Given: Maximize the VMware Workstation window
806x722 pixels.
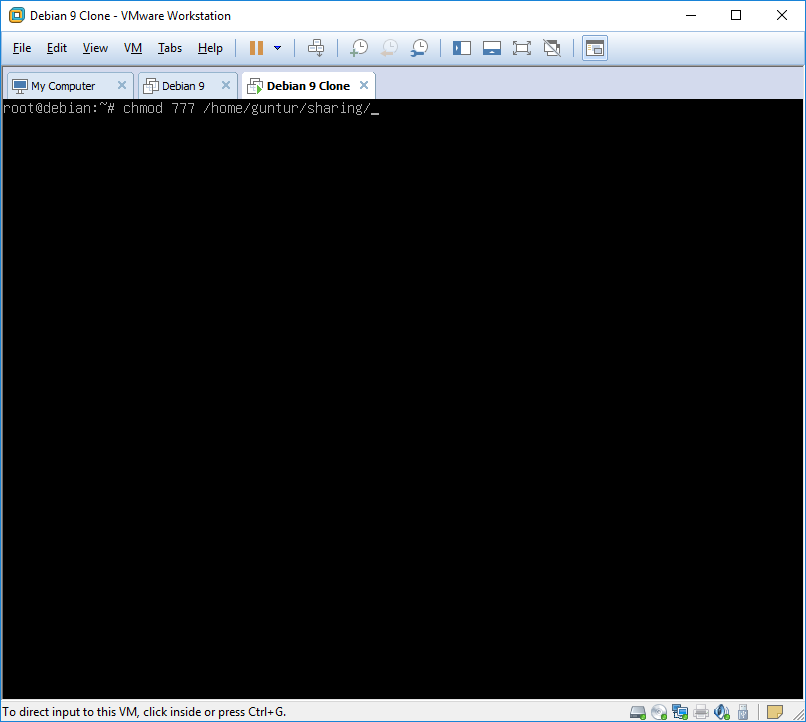Looking at the screenshot, I should 736,15.
